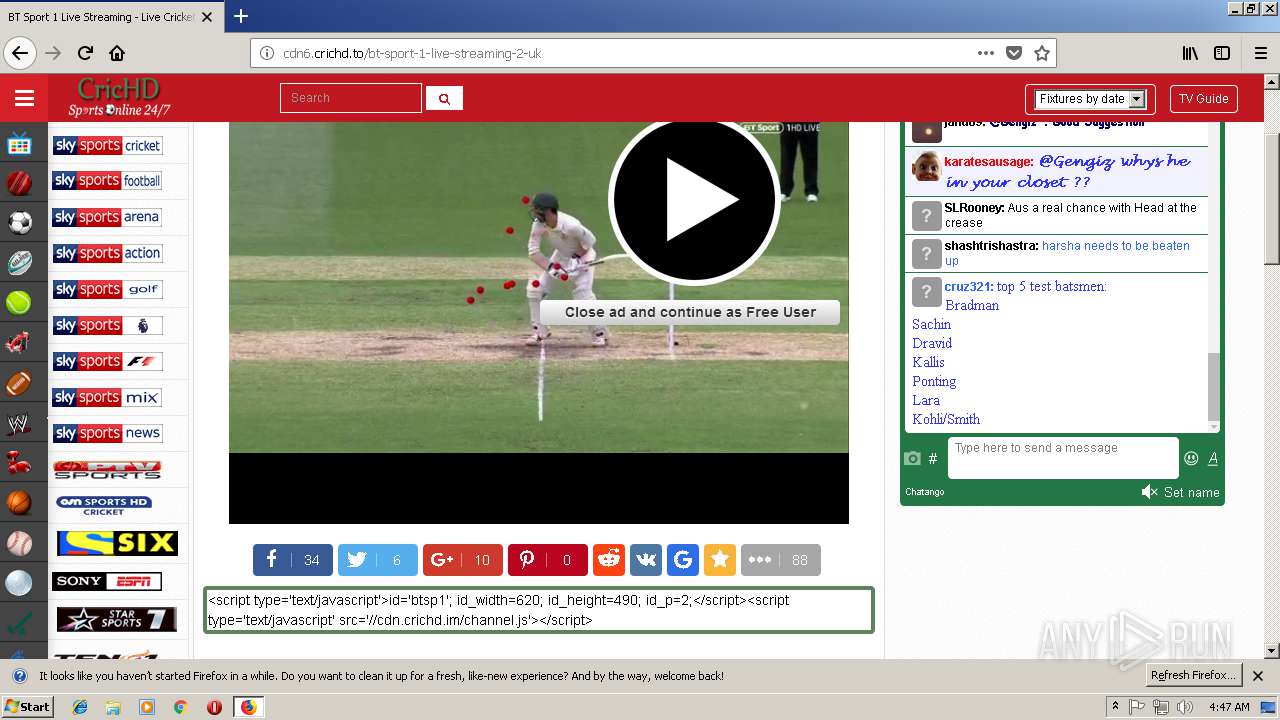Share page on Facebook
The height and width of the screenshot is (720, 1280).
(292, 560)
